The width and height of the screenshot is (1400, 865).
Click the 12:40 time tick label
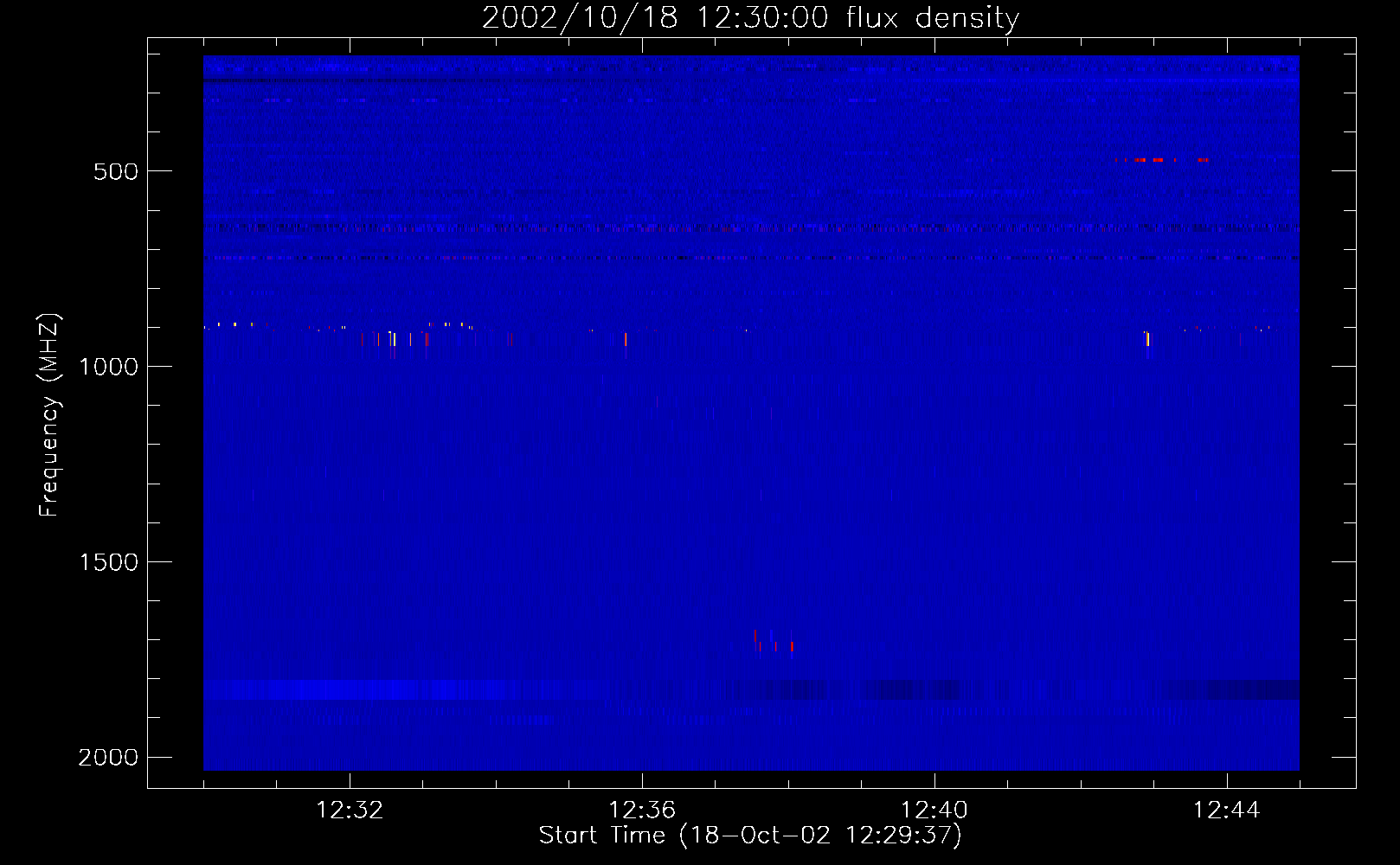point(934,811)
